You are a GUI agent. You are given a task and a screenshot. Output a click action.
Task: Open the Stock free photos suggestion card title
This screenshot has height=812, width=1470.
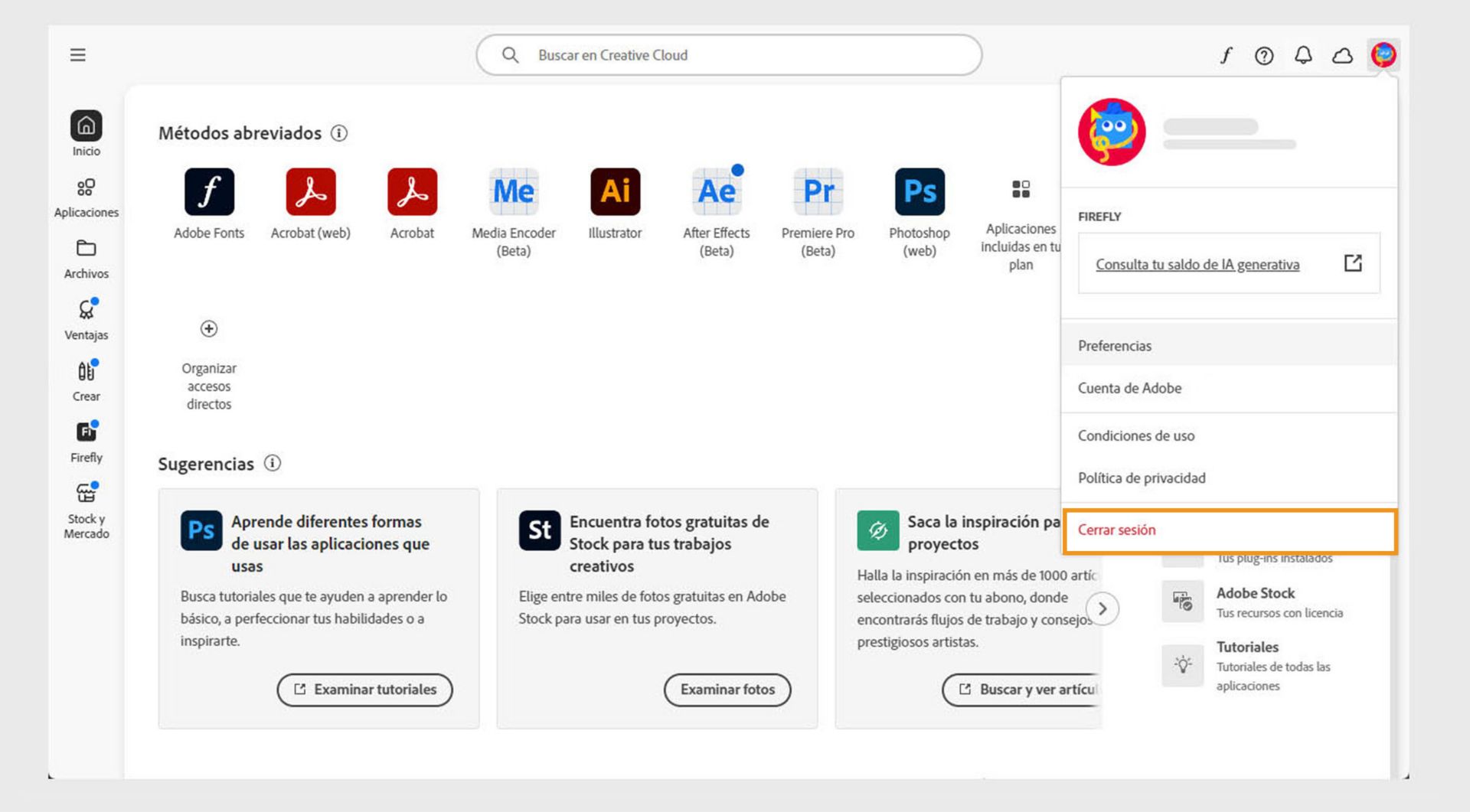click(x=669, y=543)
